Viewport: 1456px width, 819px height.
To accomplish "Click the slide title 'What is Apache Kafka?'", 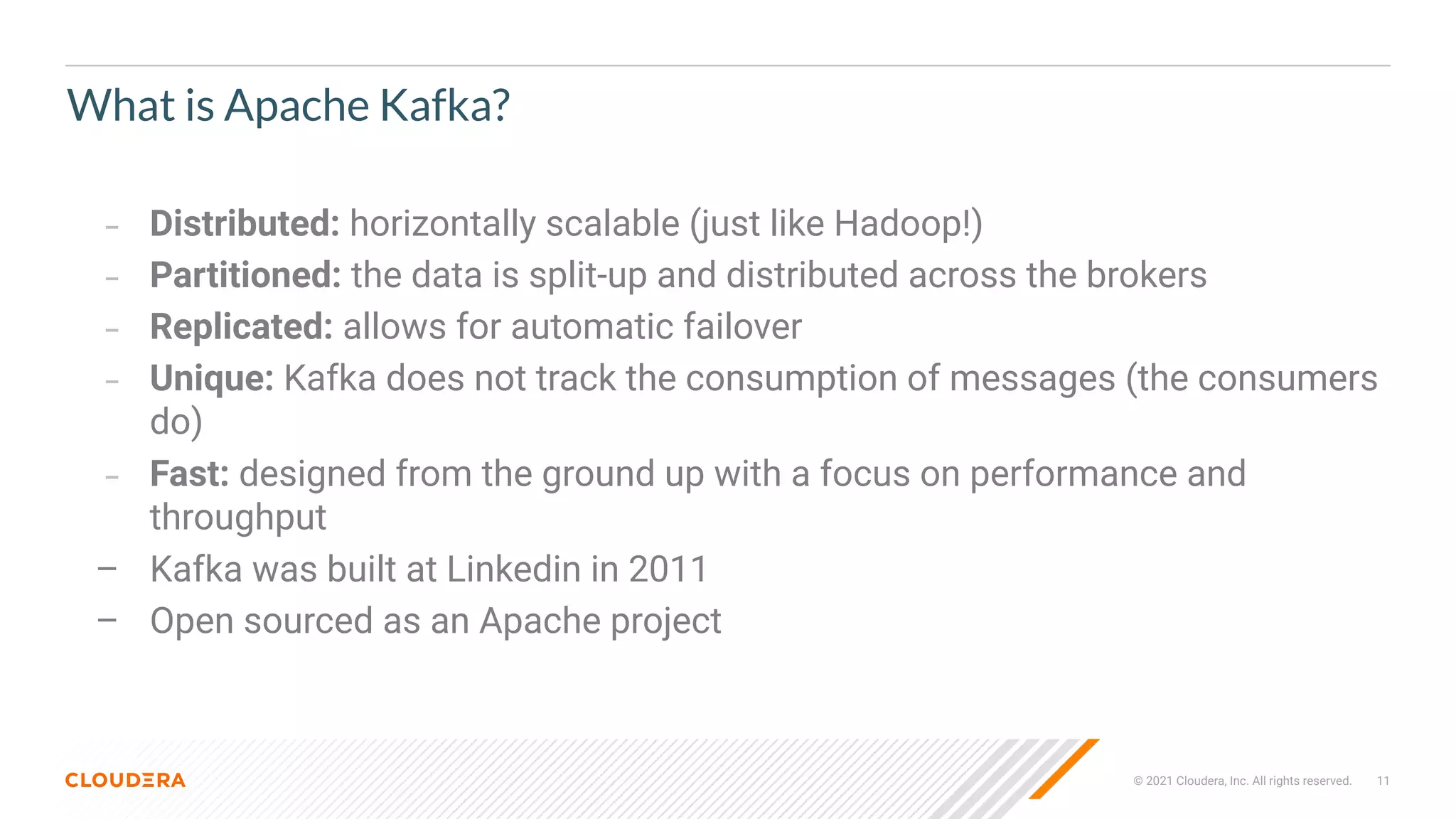I will [x=288, y=105].
